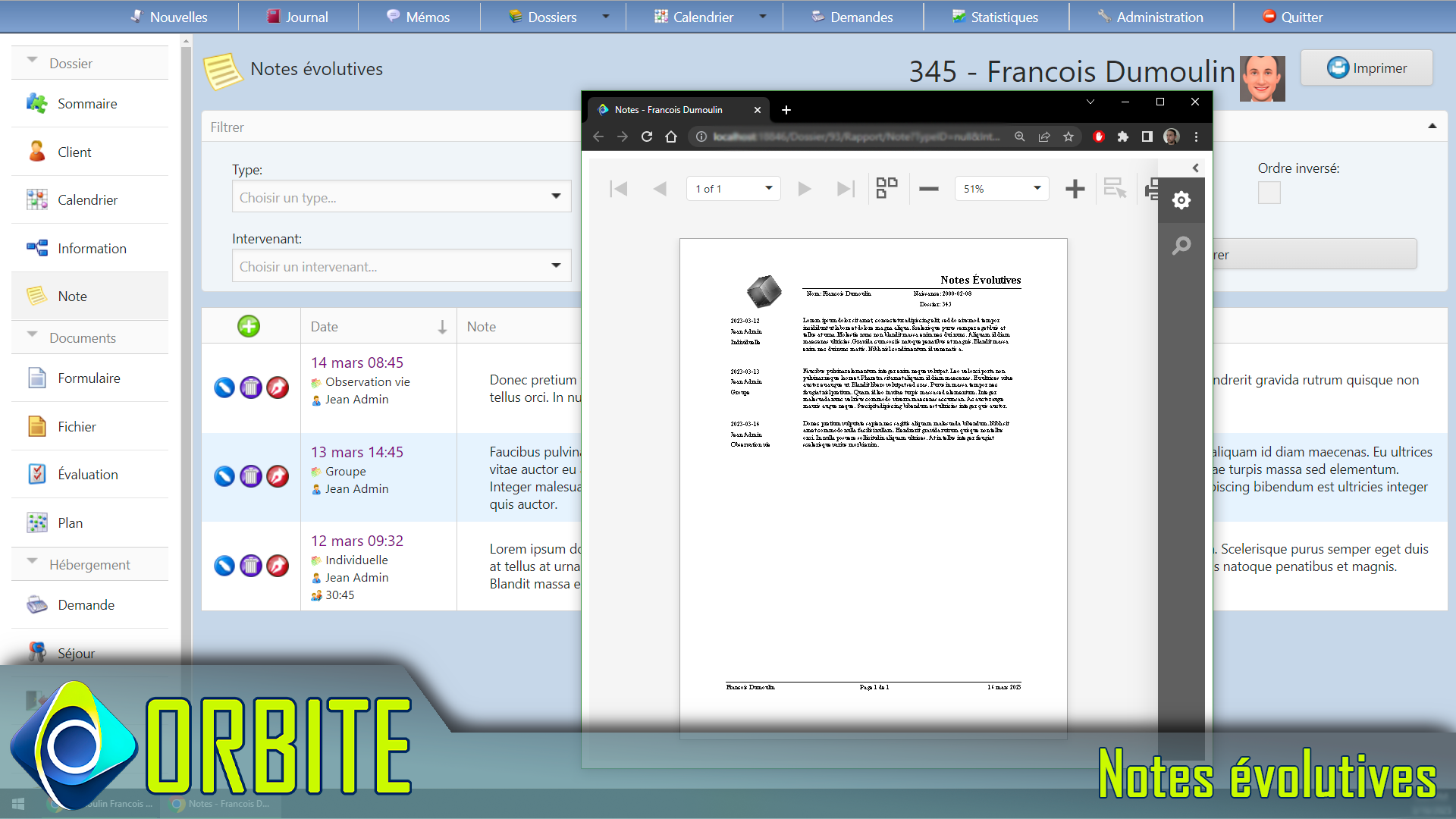Image resolution: width=1456 pixels, height=819 pixels.
Task: Open Statistiques menu
Action: pos(996,17)
